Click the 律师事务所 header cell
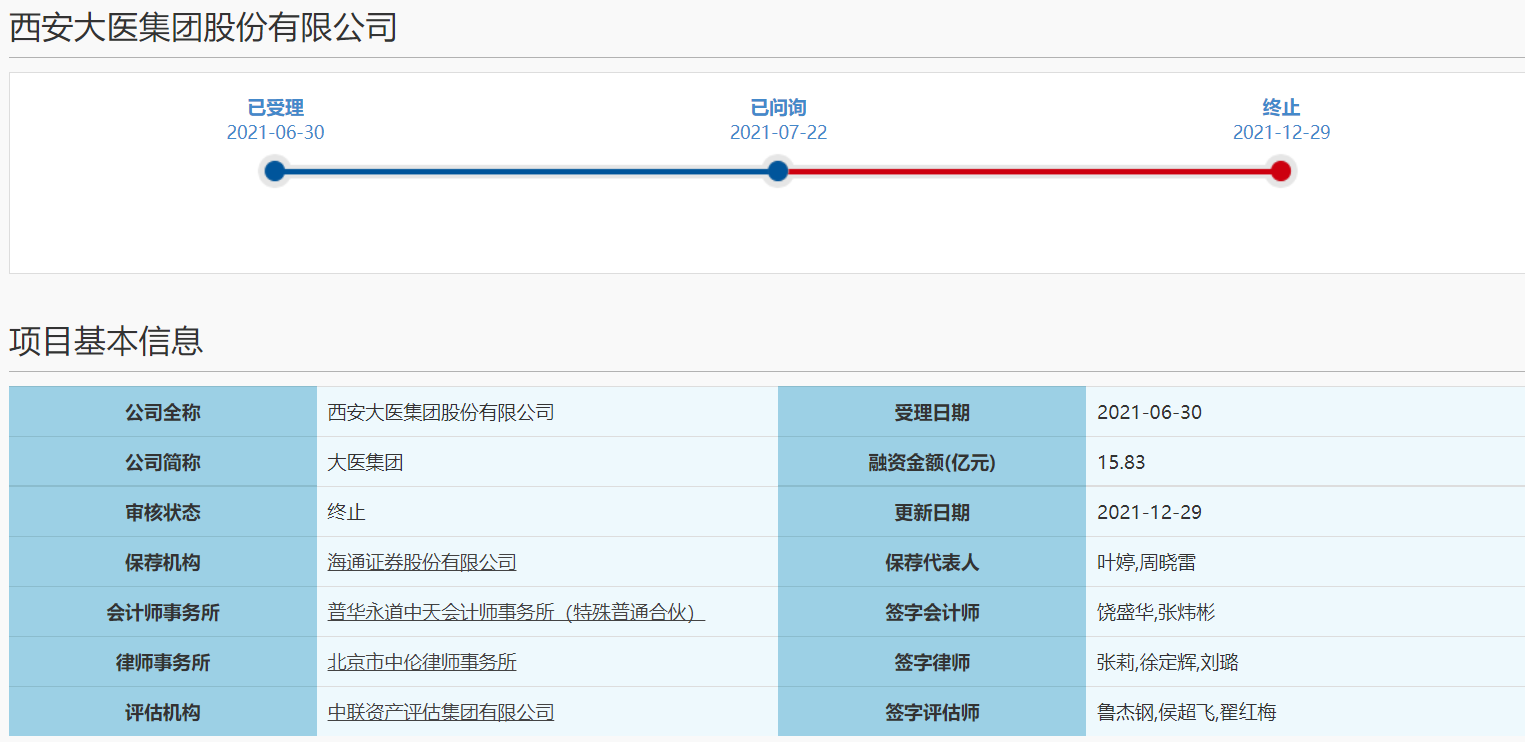 coord(163,662)
